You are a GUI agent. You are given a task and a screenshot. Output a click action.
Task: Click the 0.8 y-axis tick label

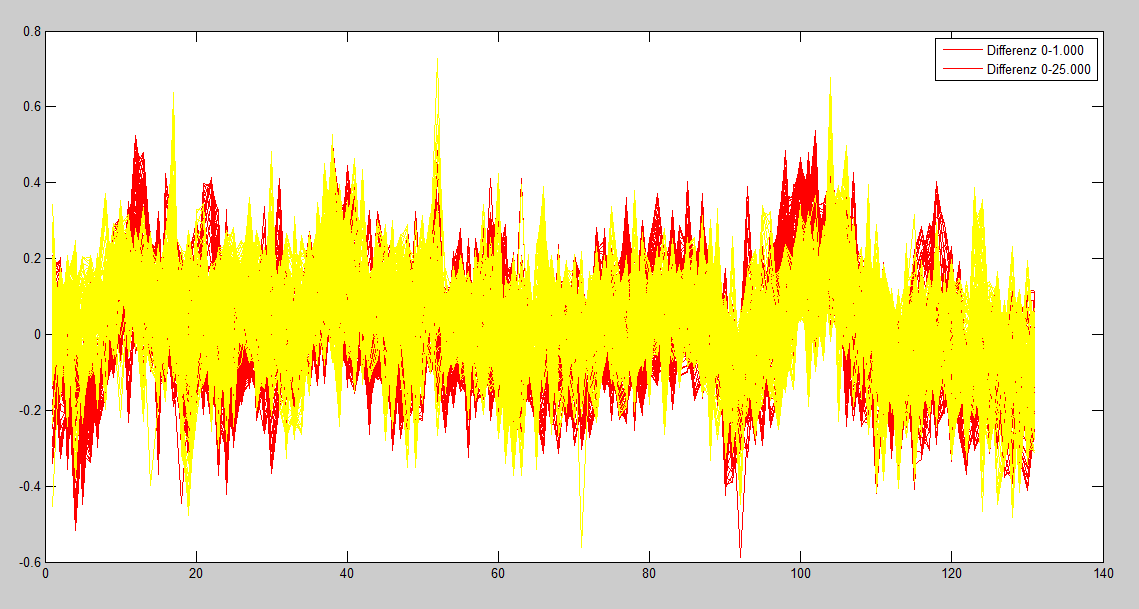[x=32, y=31]
